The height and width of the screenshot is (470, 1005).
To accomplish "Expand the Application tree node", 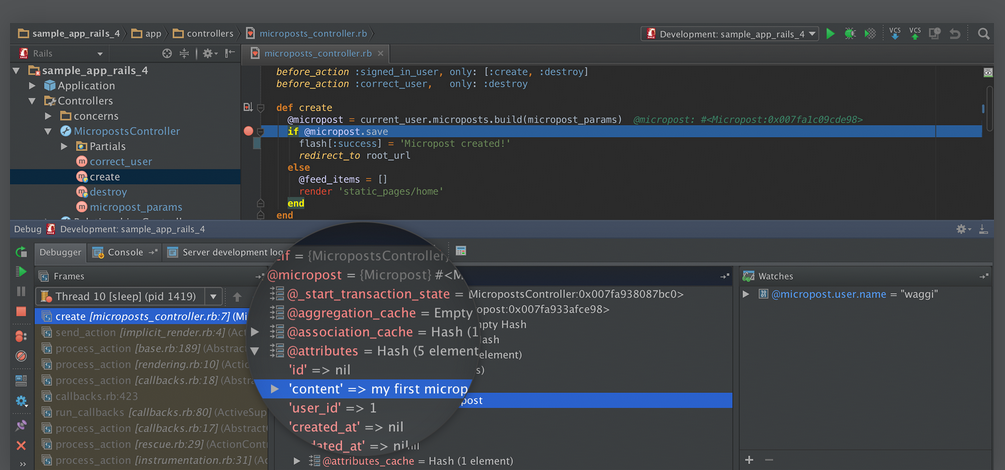I will point(32,85).
